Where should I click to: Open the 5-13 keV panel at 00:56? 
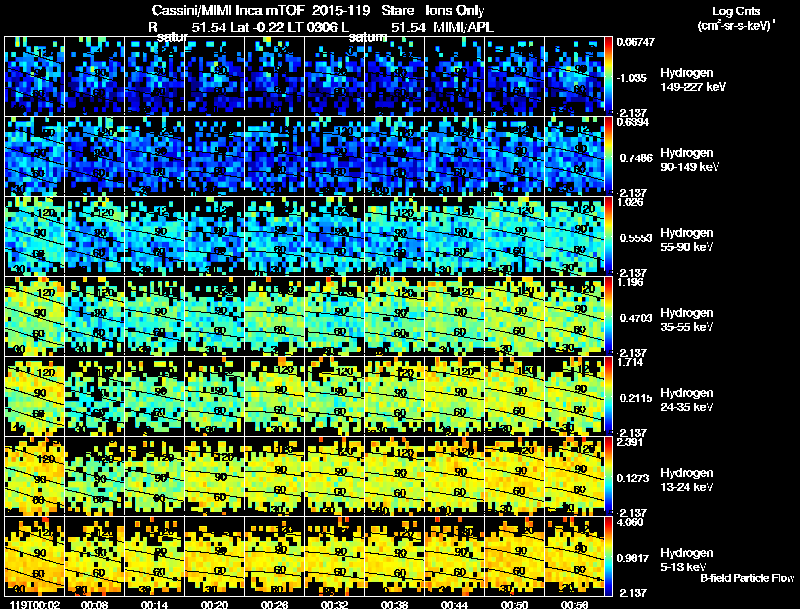pos(574,556)
